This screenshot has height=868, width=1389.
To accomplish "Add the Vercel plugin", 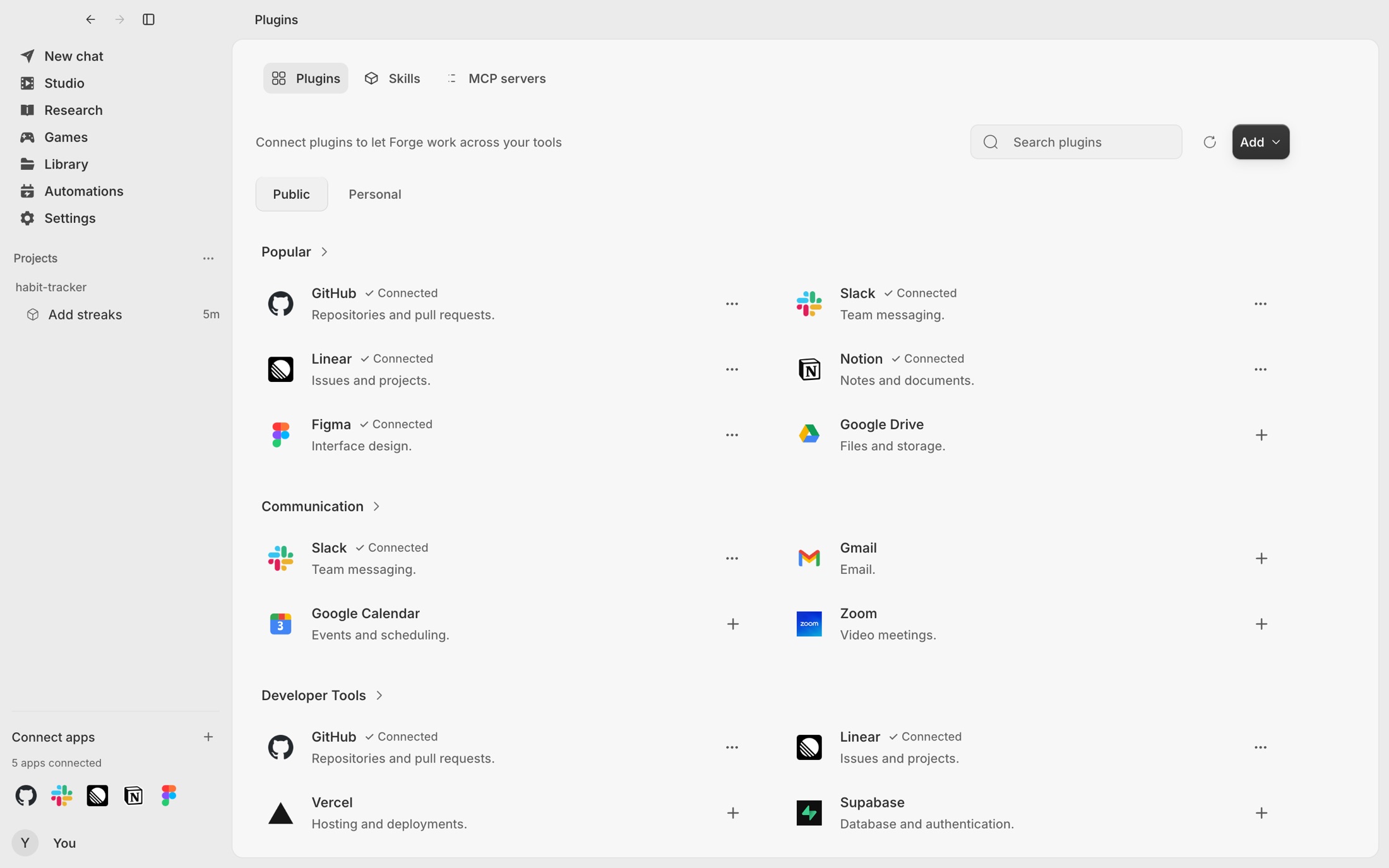I will point(732,813).
